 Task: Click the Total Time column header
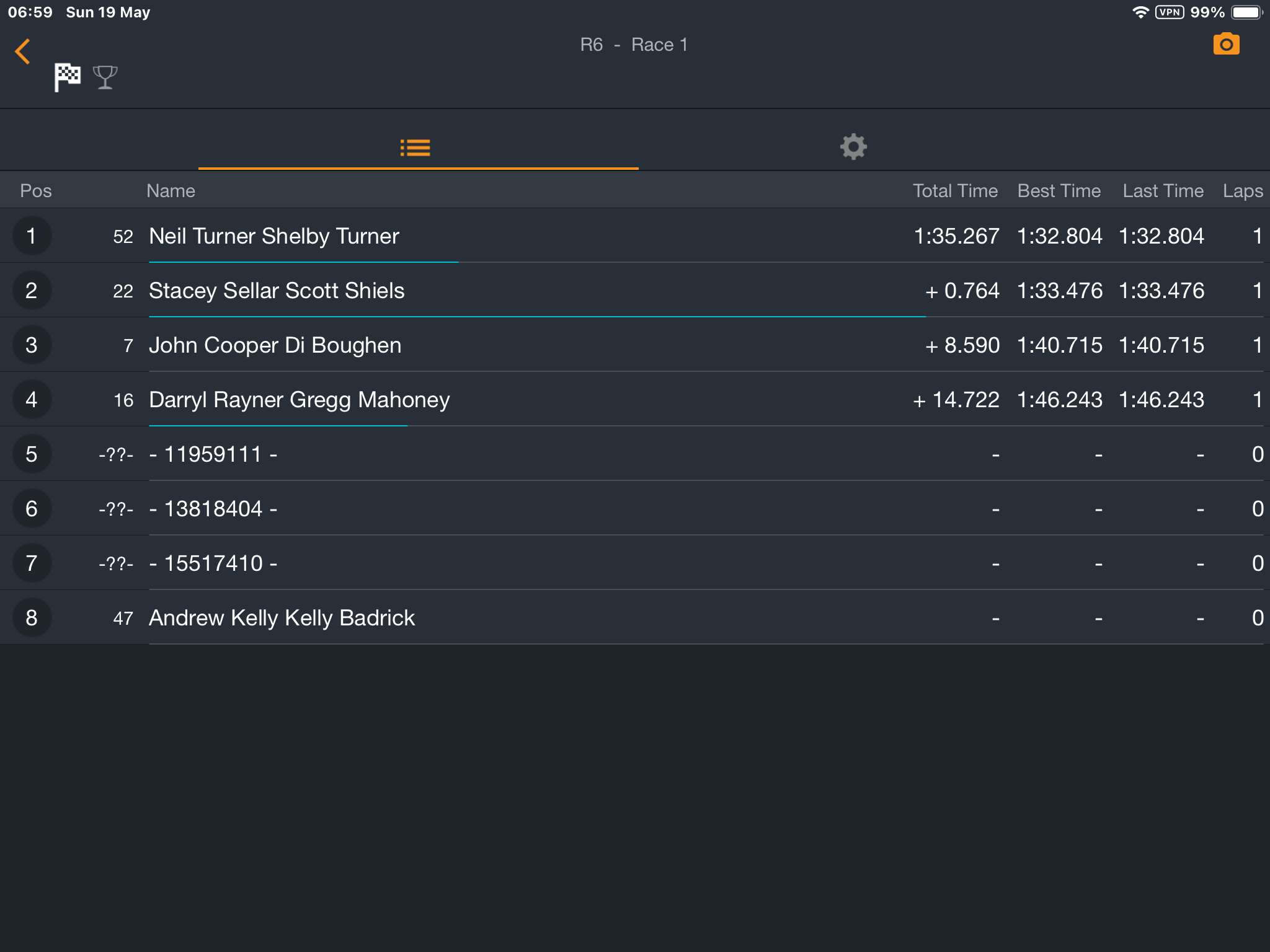(955, 191)
